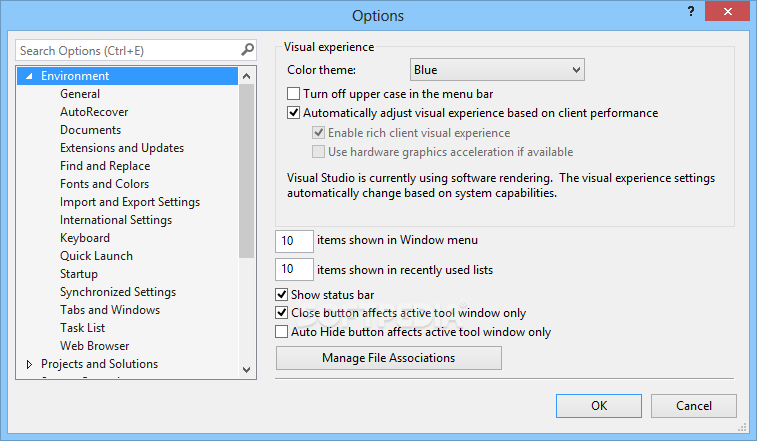Screen dimensions: 757x441
Task: Click the search magnifier icon
Action: 247,50
